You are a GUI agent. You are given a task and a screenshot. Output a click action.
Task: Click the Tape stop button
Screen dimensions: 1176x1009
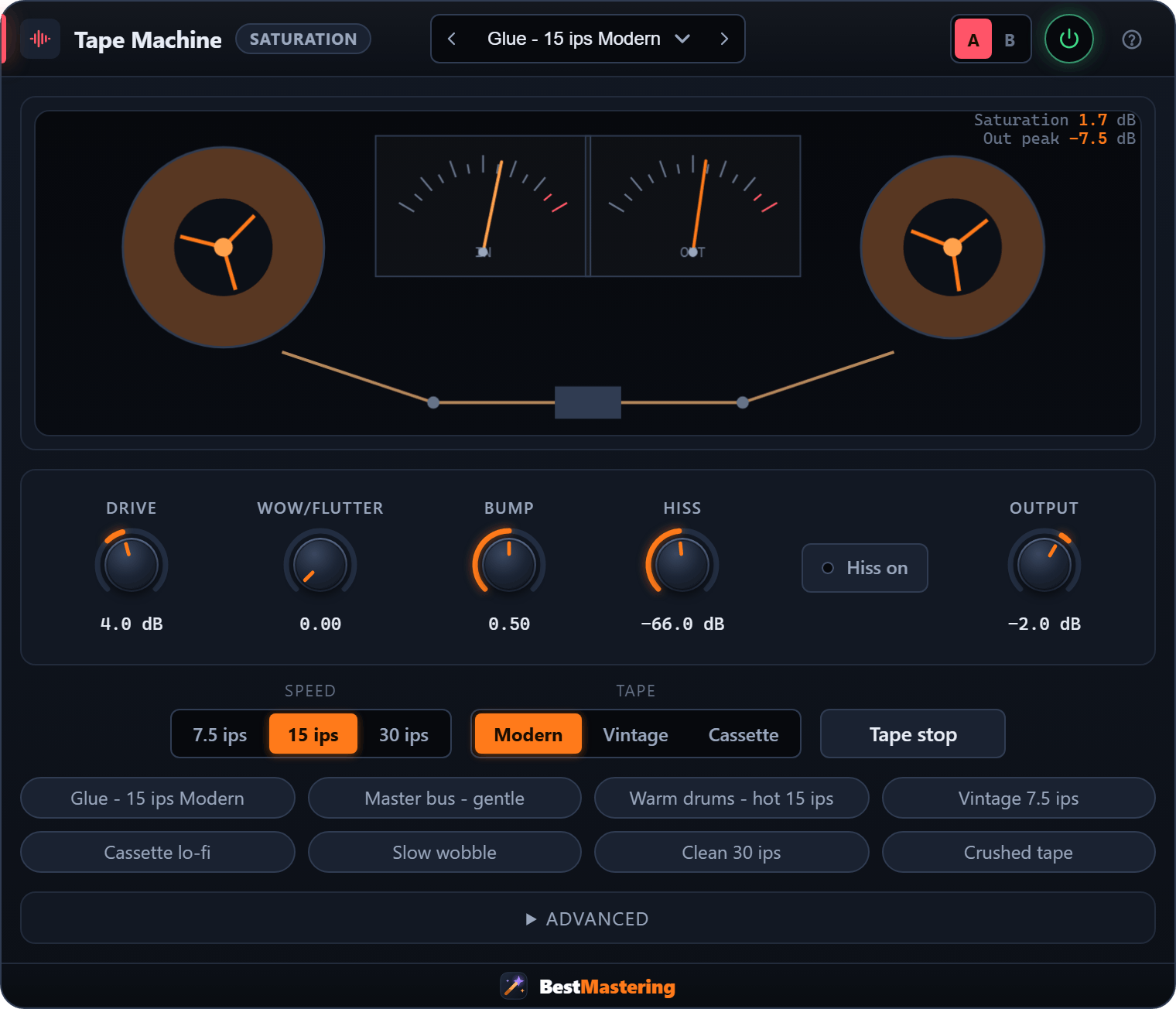pos(913,734)
